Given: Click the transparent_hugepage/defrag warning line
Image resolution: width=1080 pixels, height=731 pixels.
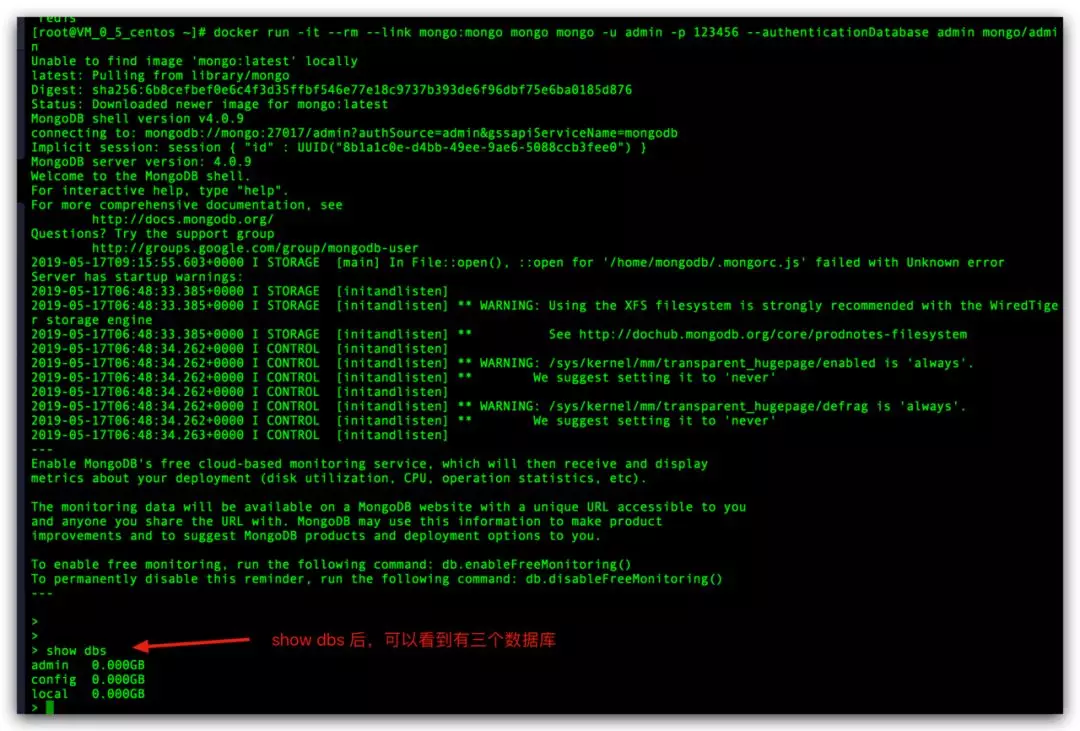Looking at the screenshot, I should (x=499, y=406).
